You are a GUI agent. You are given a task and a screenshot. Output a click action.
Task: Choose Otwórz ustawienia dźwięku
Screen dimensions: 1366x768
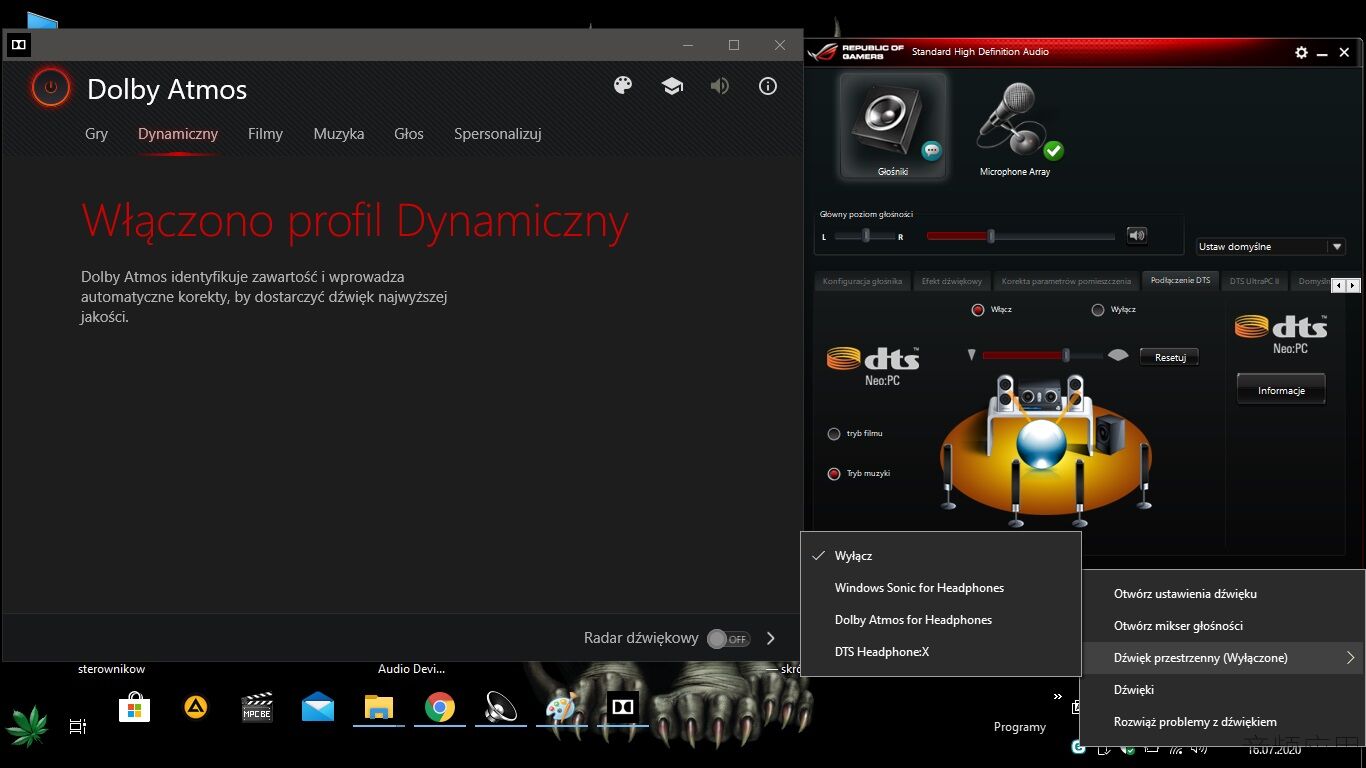(1223, 594)
